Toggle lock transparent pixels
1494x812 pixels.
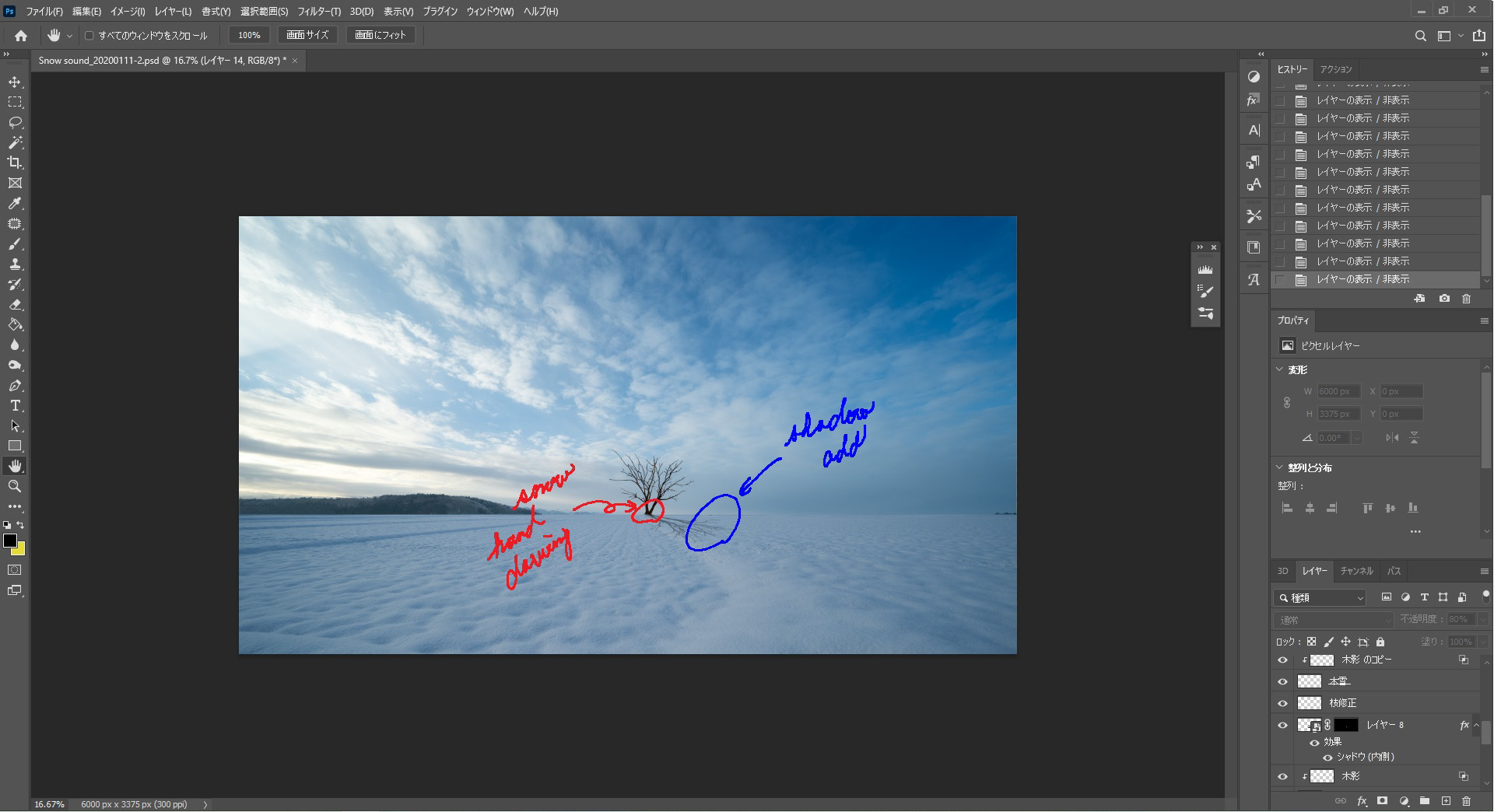(1311, 642)
